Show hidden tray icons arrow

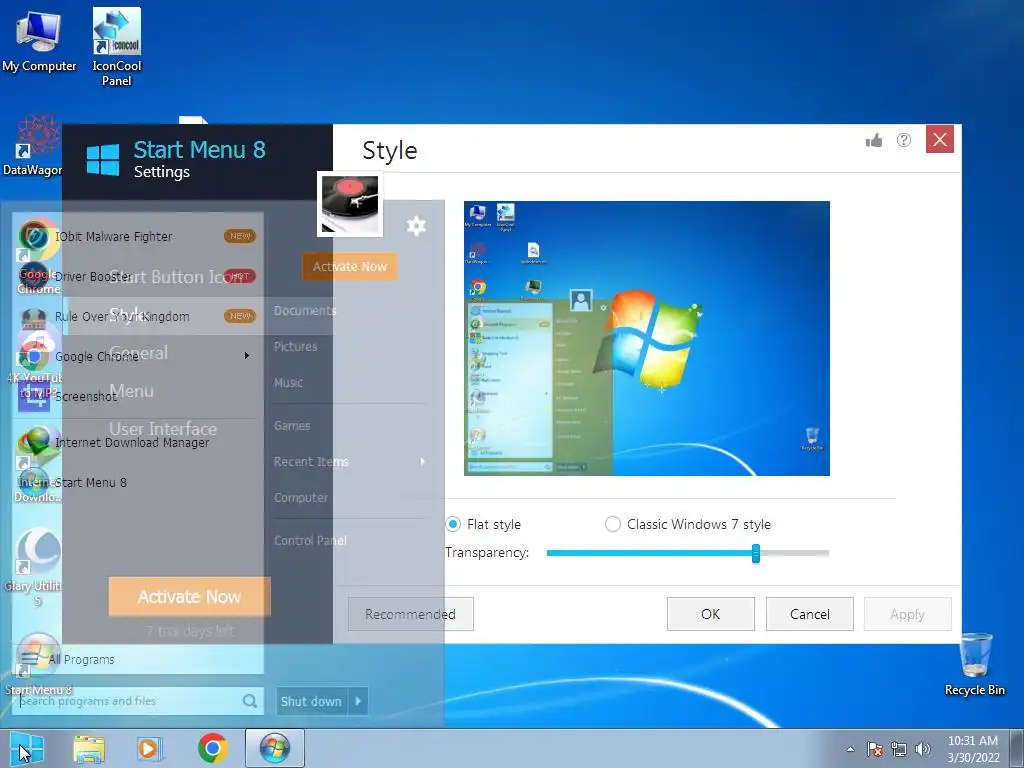click(x=850, y=749)
